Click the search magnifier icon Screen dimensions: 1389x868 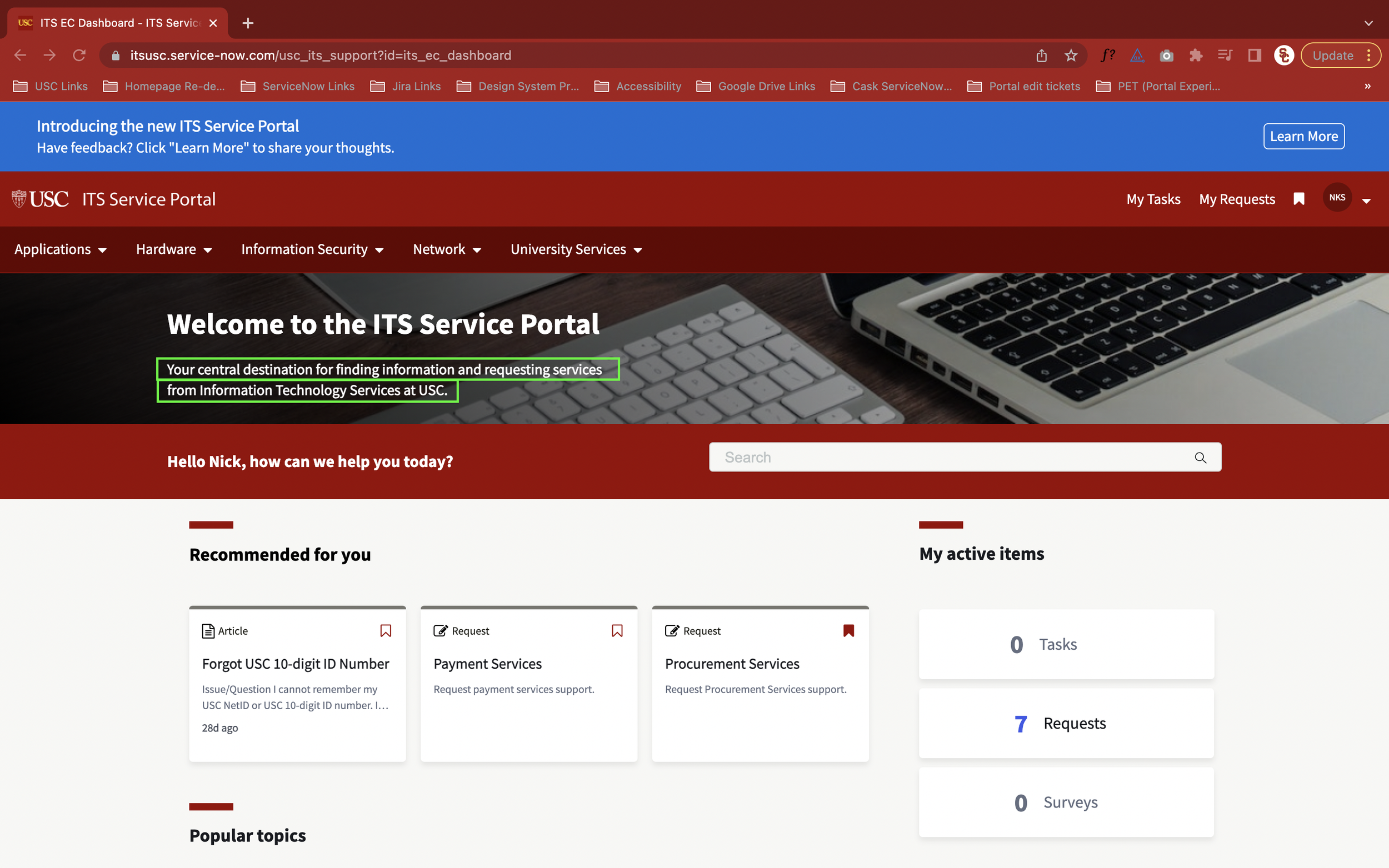pyautogui.click(x=1200, y=458)
